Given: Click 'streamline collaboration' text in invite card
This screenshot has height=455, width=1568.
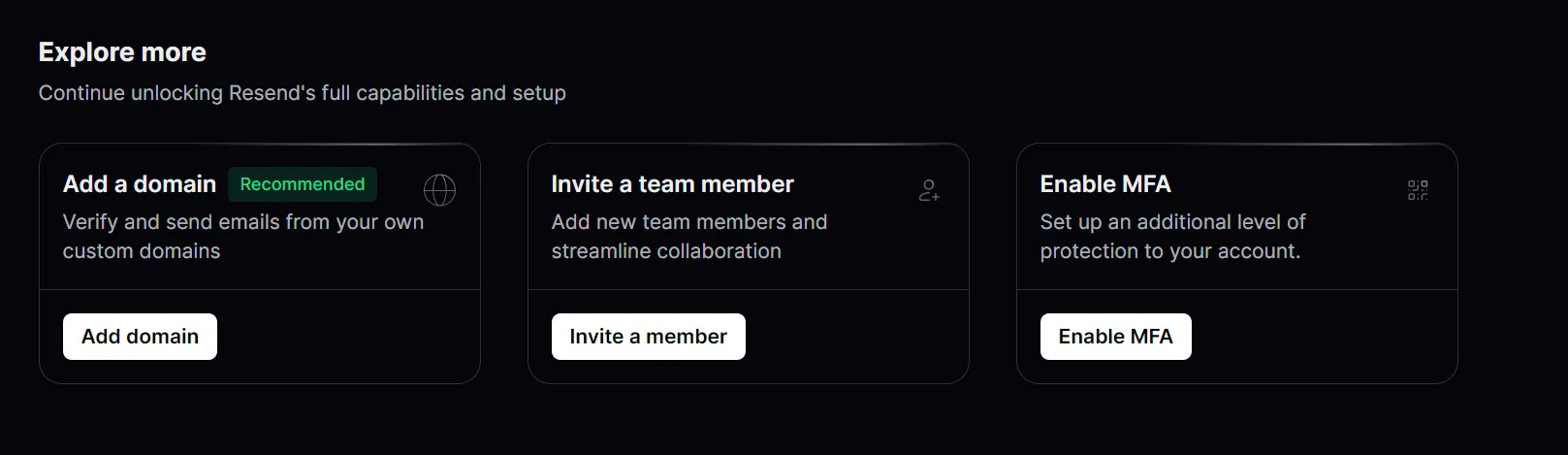Looking at the screenshot, I should point(666,251).
